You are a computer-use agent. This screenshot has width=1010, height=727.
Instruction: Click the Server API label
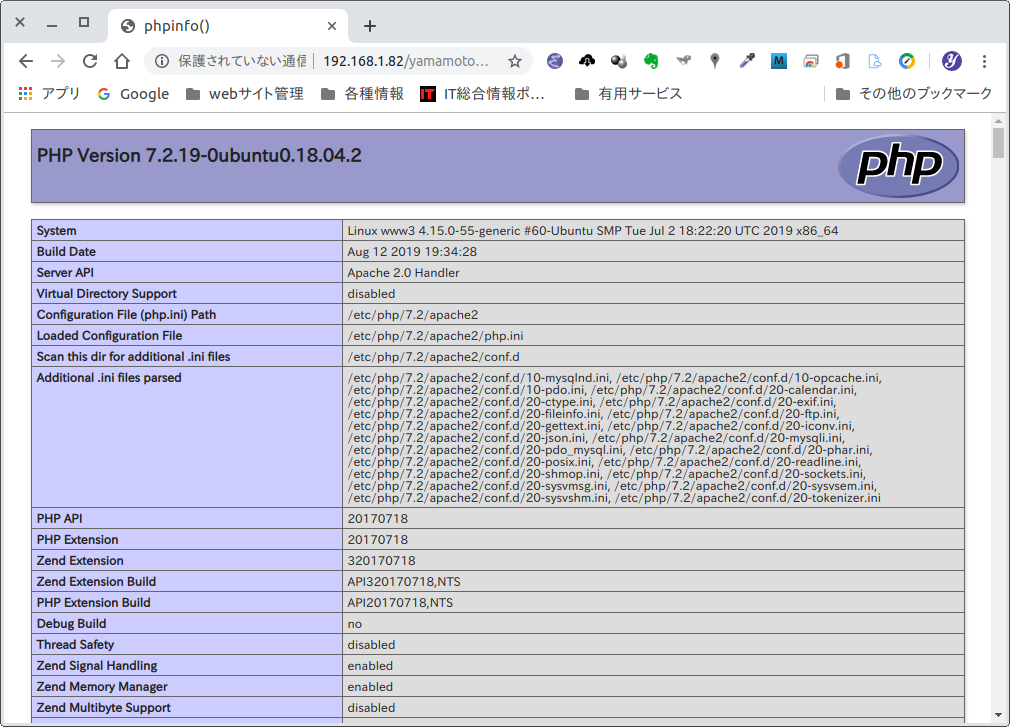[x=65, y=272]
